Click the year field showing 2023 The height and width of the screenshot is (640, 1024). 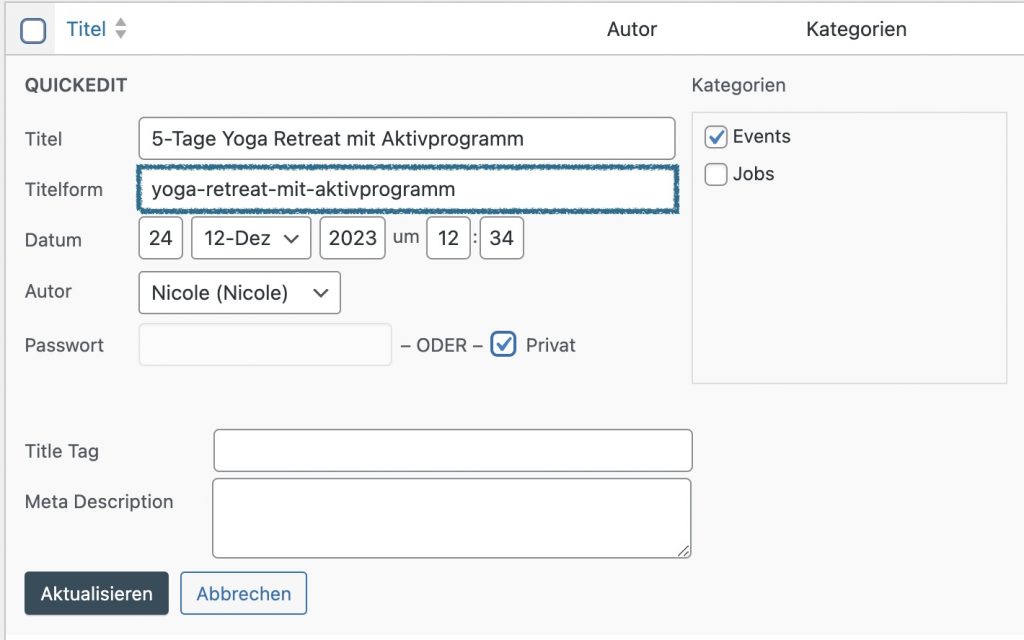tap(352, 239)
